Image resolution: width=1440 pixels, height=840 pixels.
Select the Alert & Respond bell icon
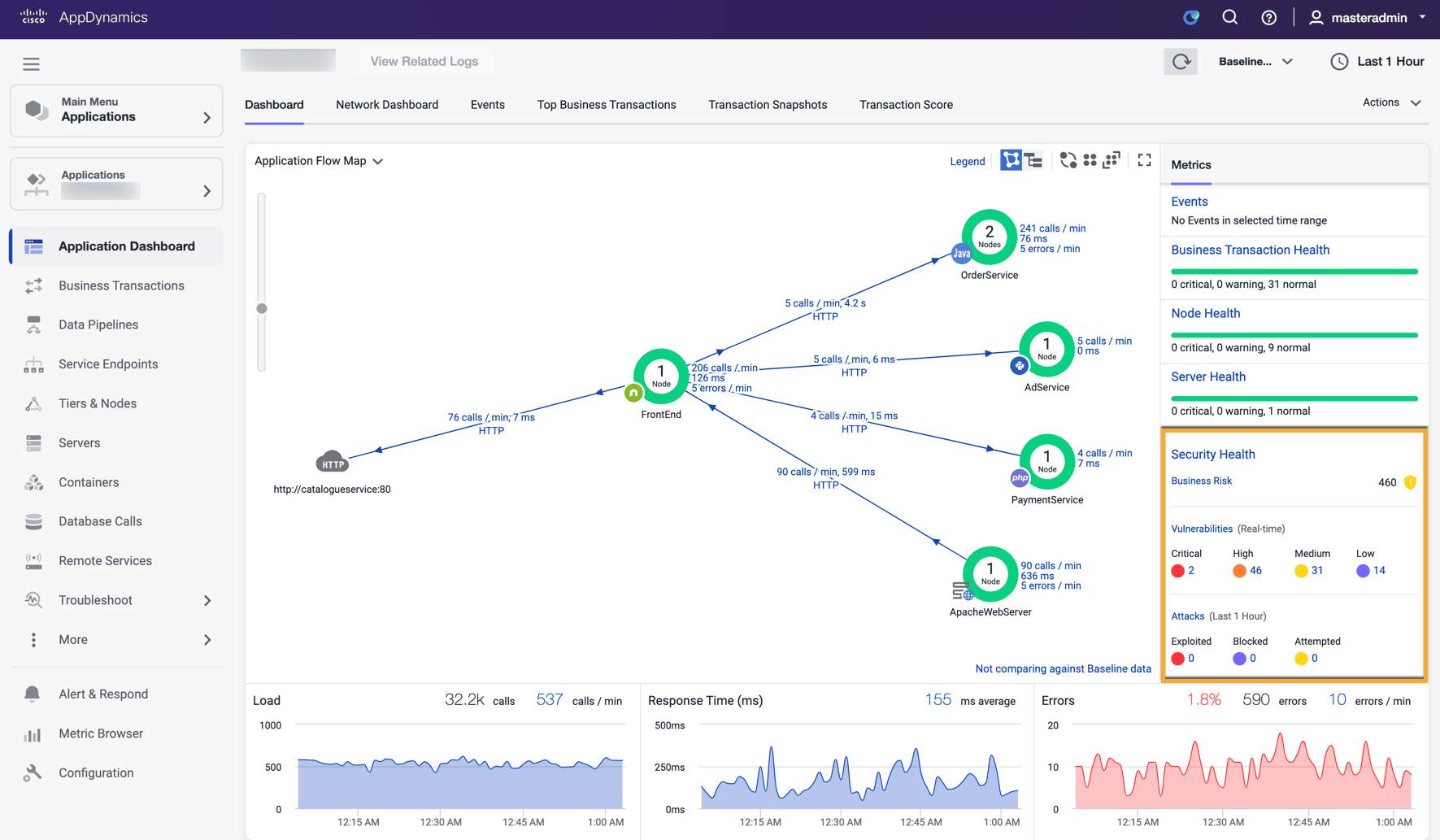tap(33, 694)
